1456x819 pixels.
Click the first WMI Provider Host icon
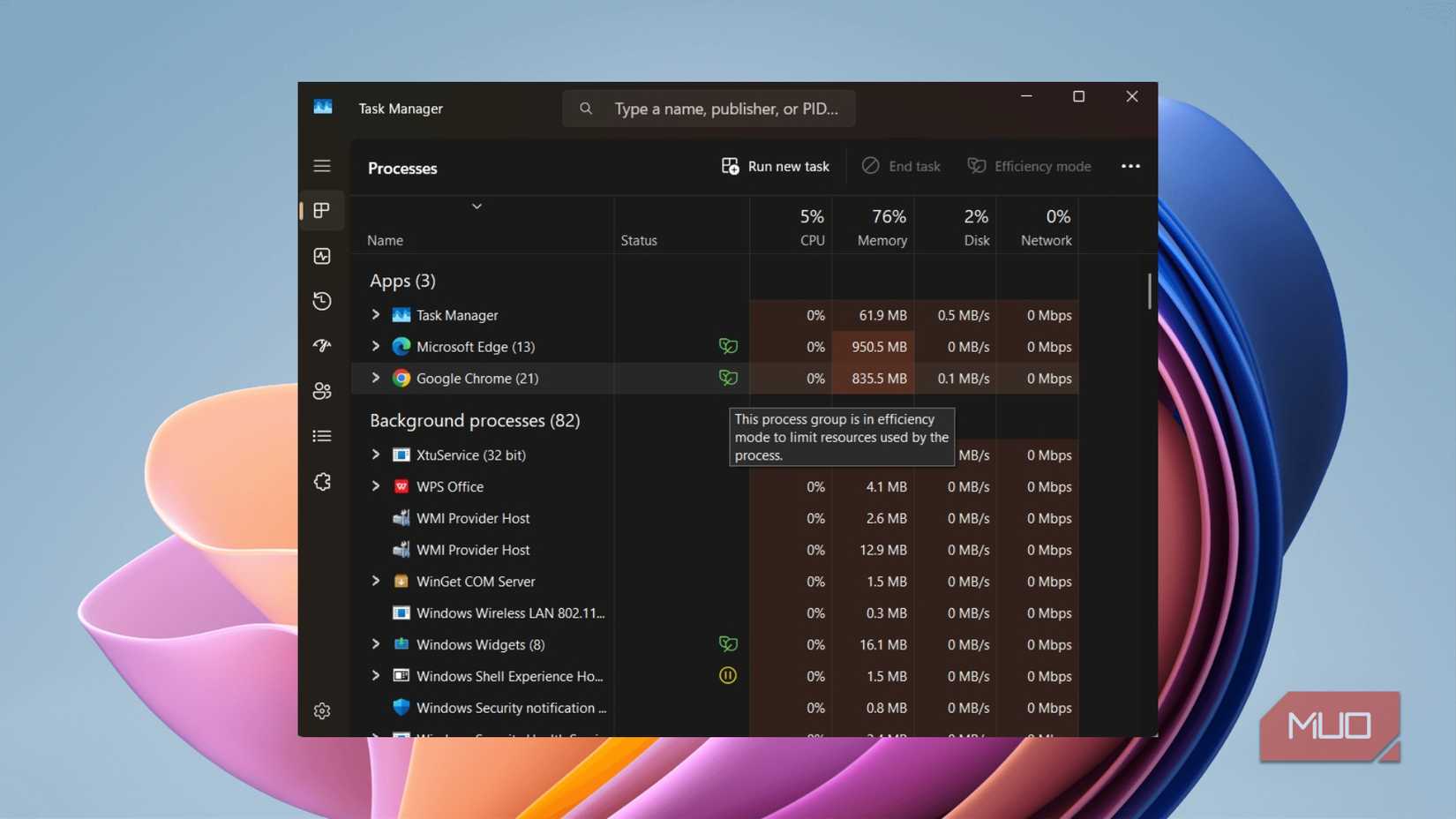(402, 518)
